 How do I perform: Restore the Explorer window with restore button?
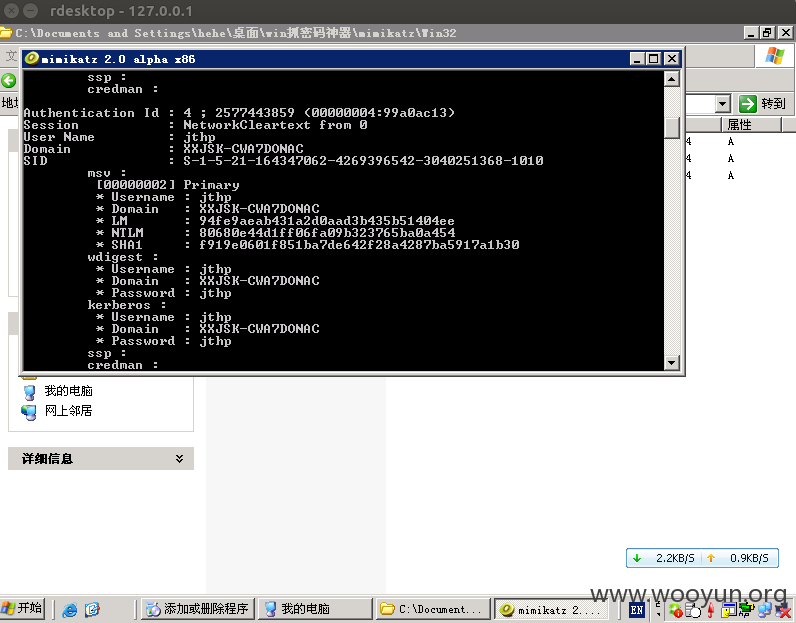768,33
